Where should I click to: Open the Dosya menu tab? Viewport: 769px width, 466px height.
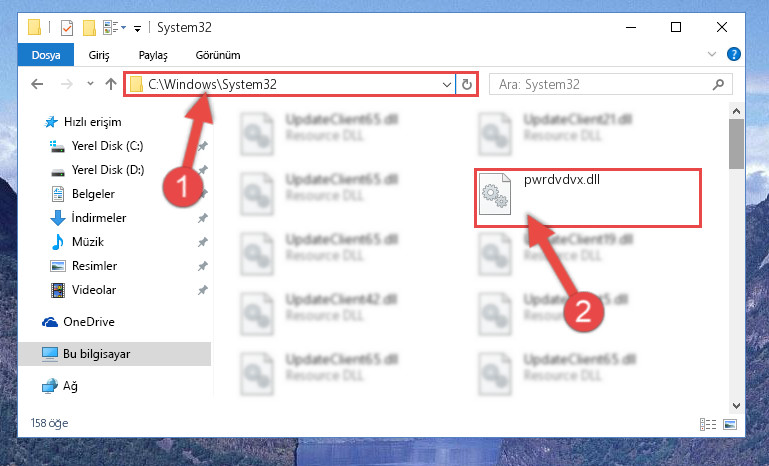(46, 54)
